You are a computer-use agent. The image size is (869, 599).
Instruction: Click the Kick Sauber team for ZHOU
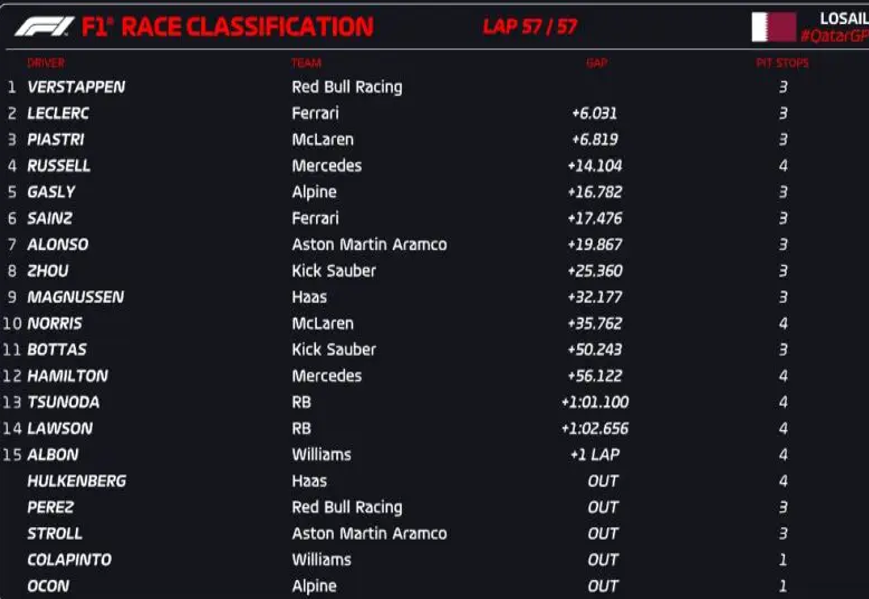coord(334,271)
